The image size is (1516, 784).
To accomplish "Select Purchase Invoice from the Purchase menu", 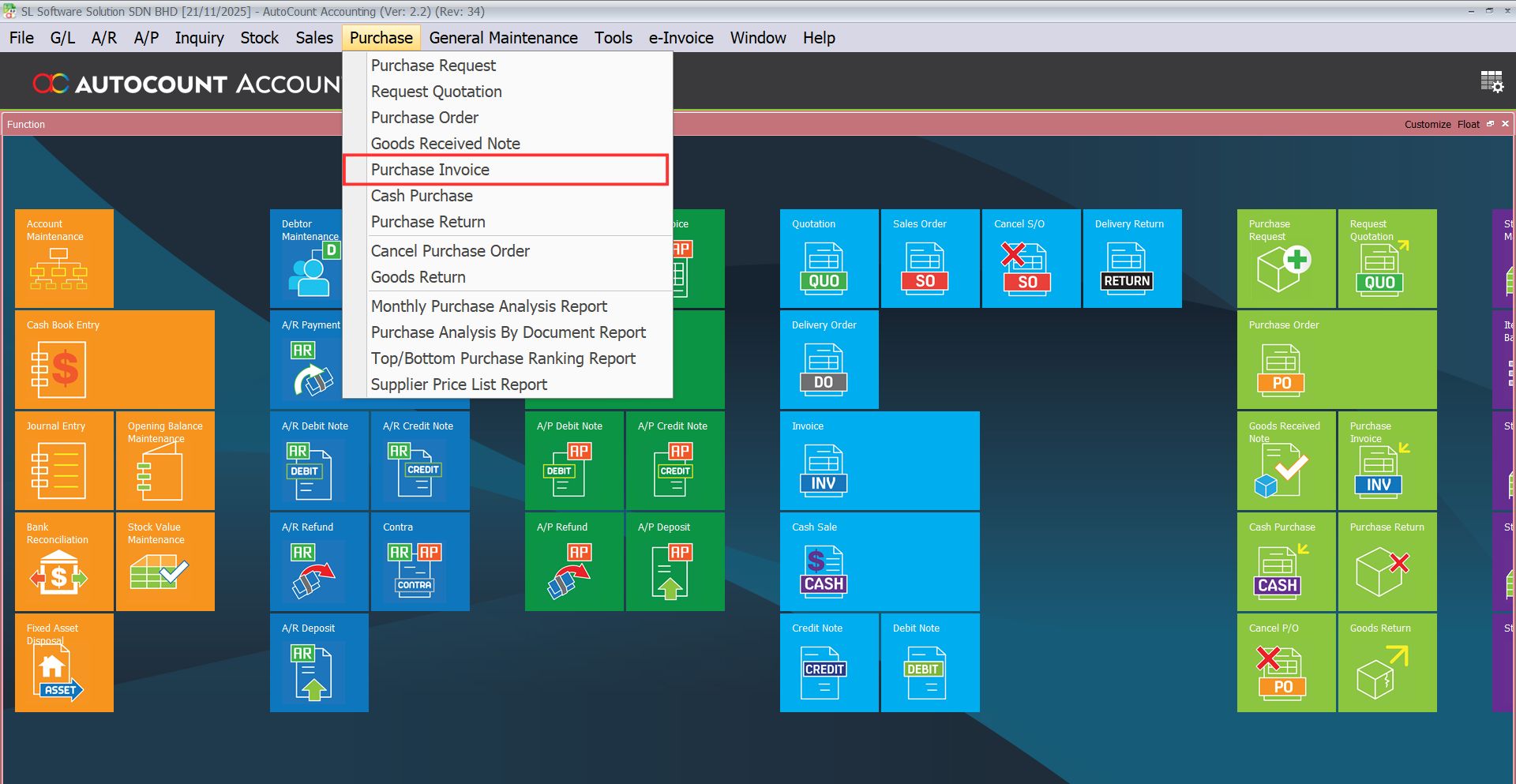I will point(430,169).
